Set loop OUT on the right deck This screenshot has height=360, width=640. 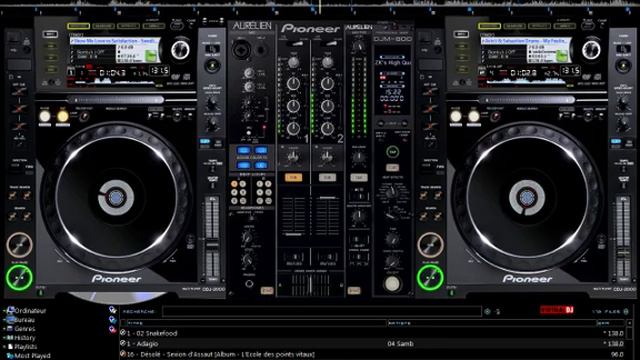(473, 116)
